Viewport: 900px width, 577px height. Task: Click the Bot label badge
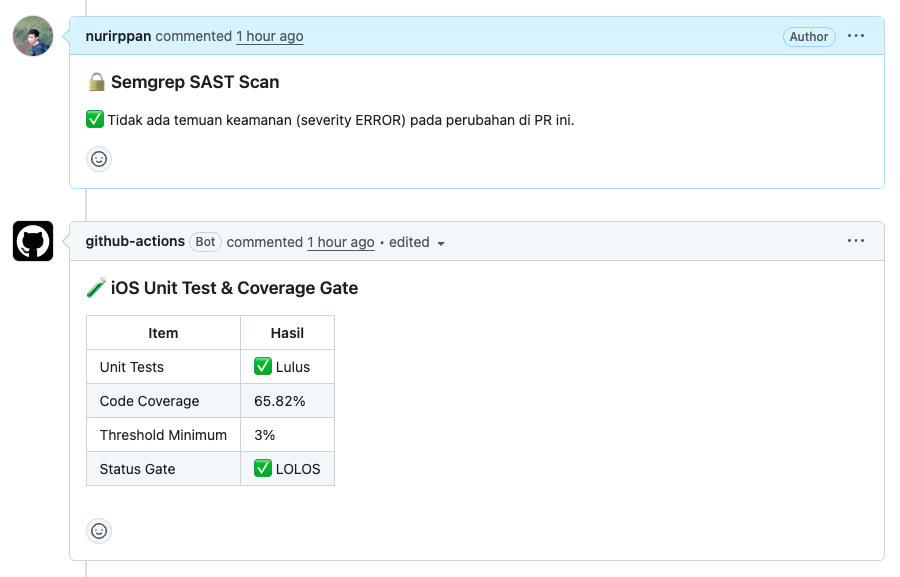205,242
